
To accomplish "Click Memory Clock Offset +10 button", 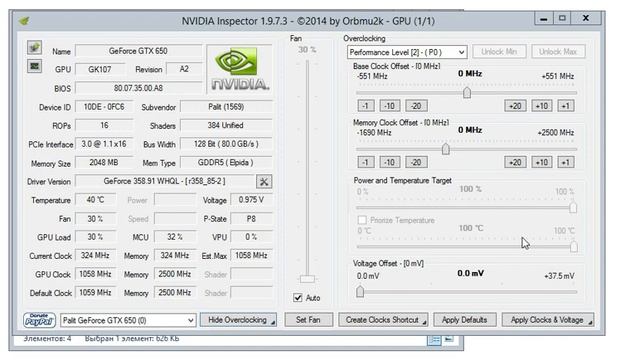I will 542,162.
